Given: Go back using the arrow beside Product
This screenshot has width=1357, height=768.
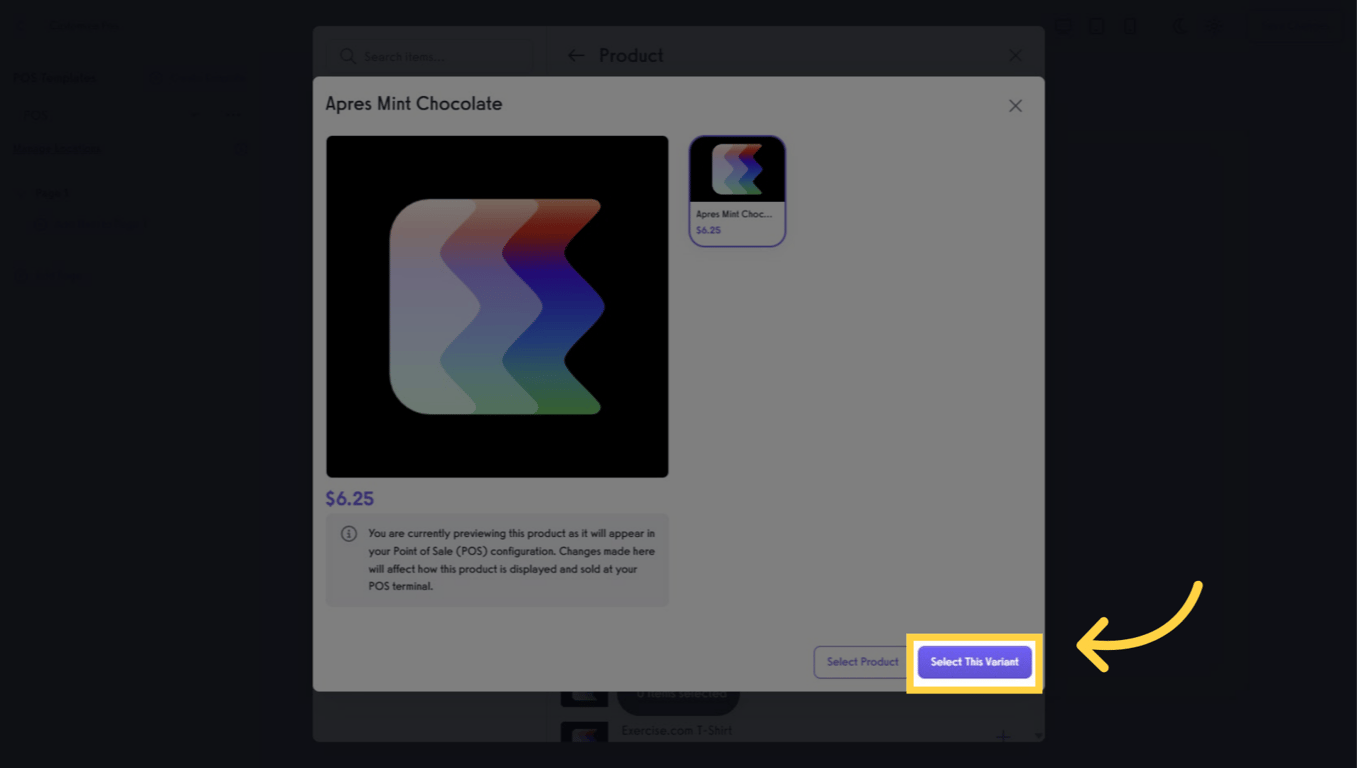Looking at the screenshot, I should pos(576,56).
